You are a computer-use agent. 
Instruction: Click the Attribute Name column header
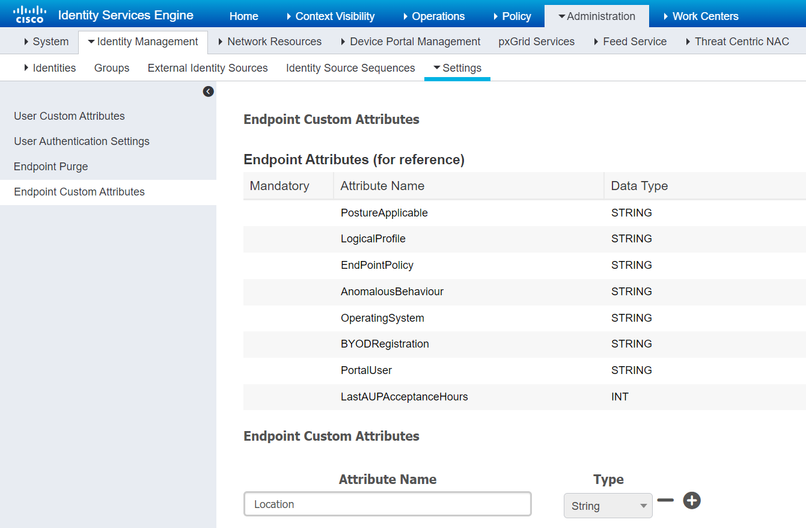[x=382, y=186]
